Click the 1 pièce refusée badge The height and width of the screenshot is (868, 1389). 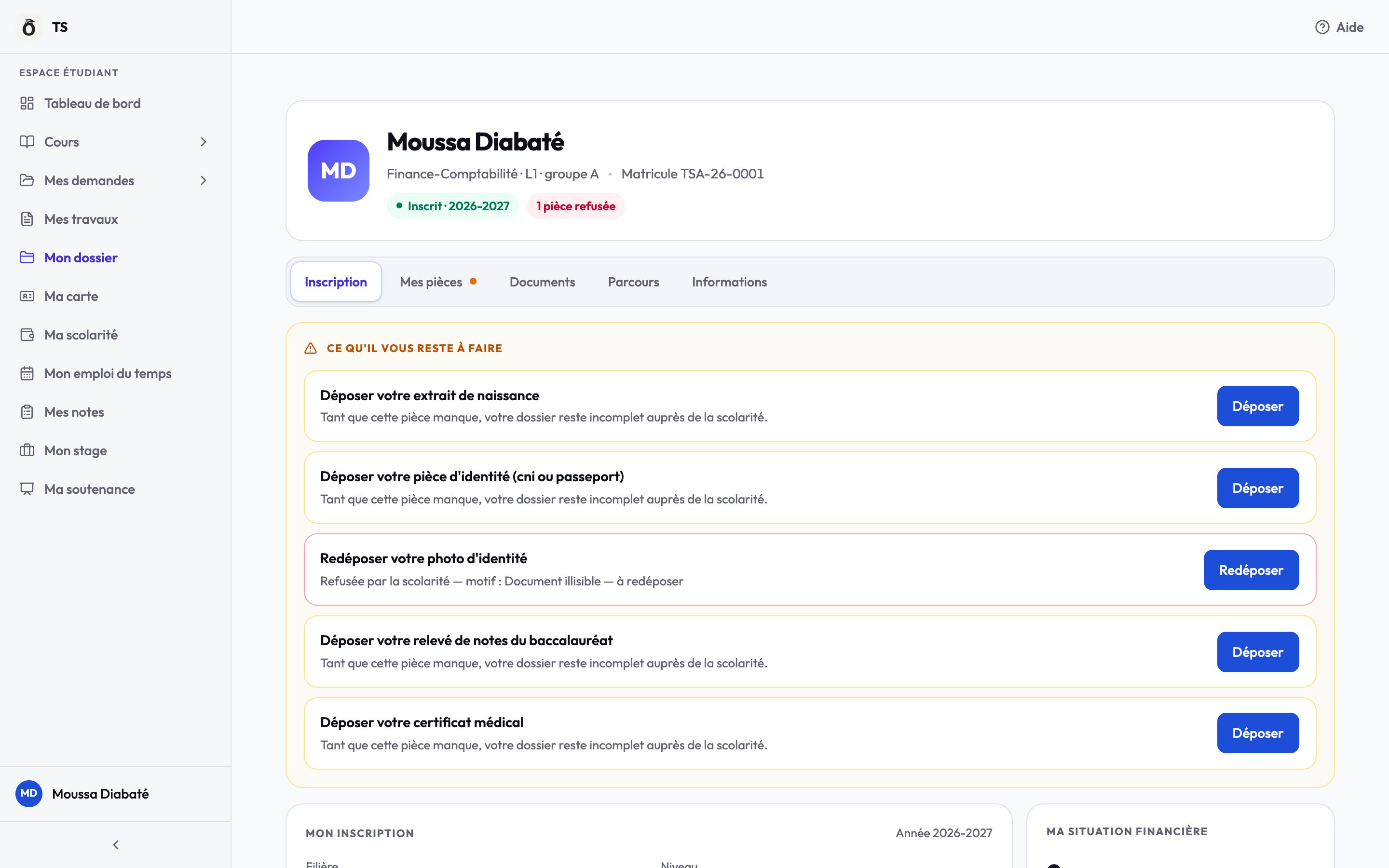[x=576, y=206]
